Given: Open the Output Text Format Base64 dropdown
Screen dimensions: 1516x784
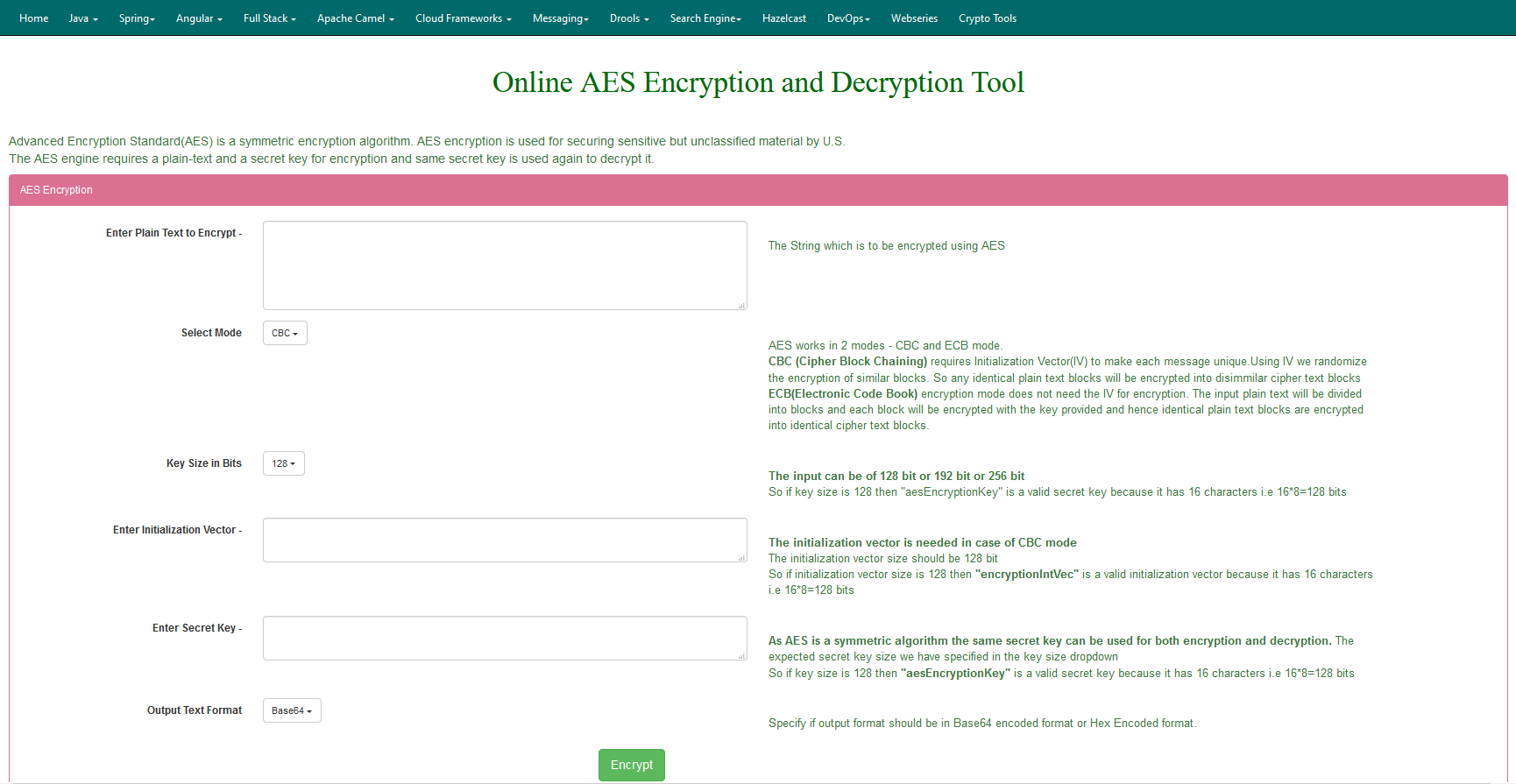Looking at the screenshot, I should coord(292,710).
